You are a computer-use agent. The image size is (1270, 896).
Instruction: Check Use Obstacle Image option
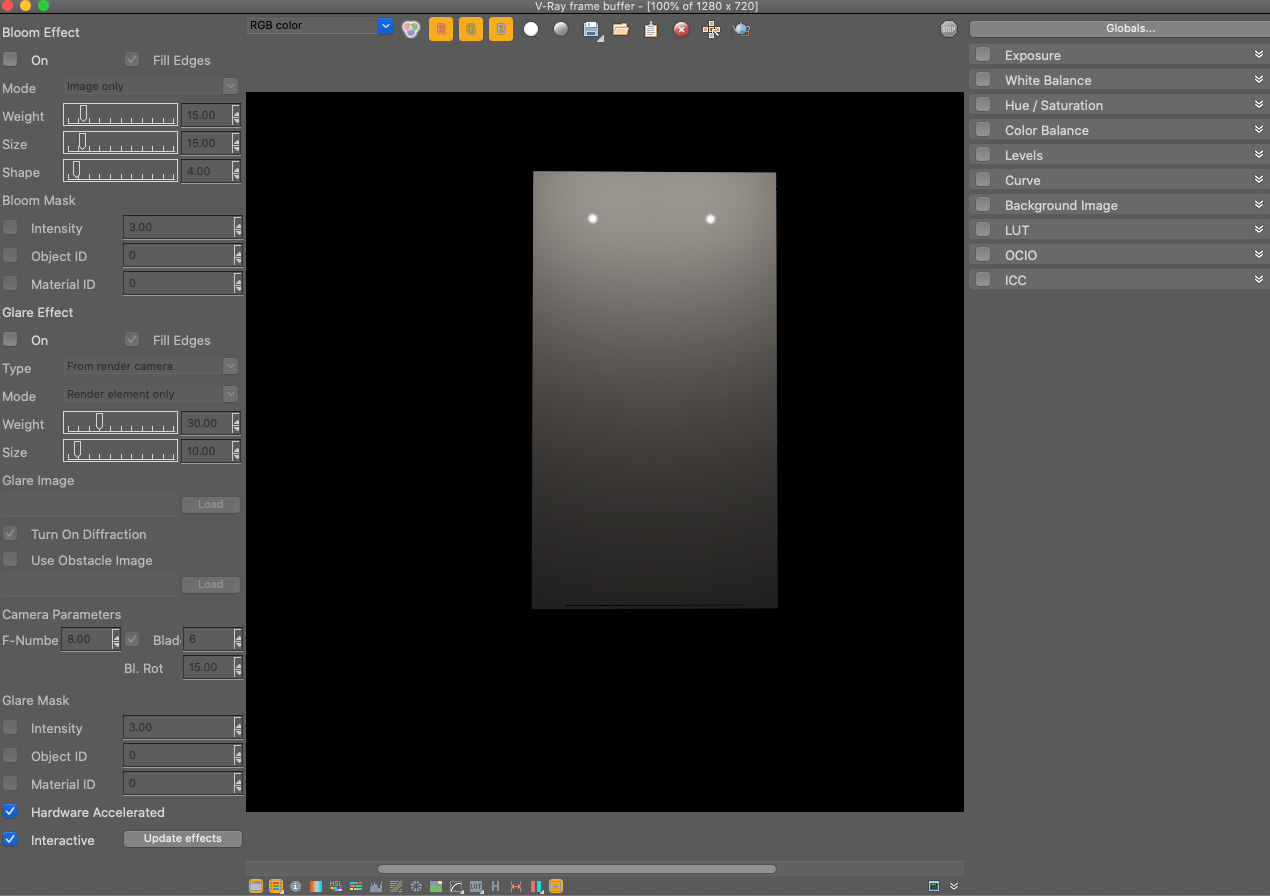click(x=10, y=560)
